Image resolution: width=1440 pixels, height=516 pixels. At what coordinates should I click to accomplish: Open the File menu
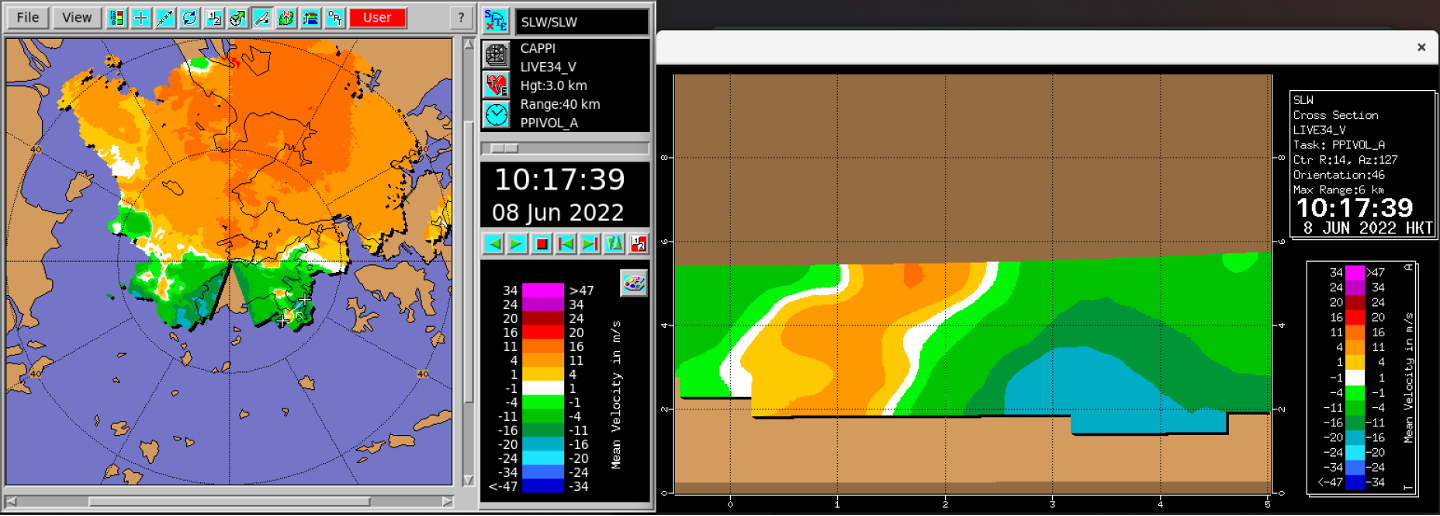pyautogui.click(x=28, y=17)
